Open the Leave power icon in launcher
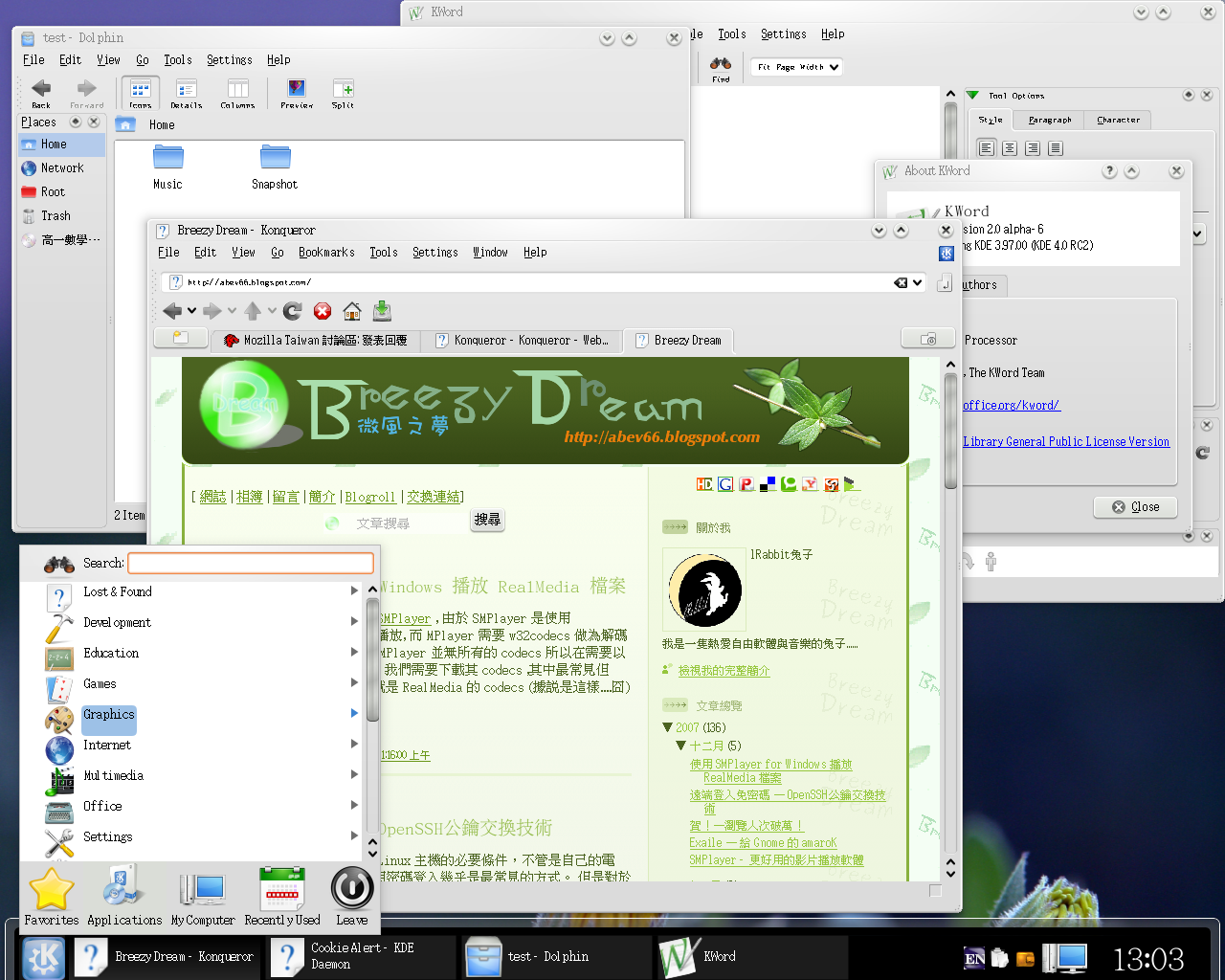1225x980 pixels. point(351,896)
